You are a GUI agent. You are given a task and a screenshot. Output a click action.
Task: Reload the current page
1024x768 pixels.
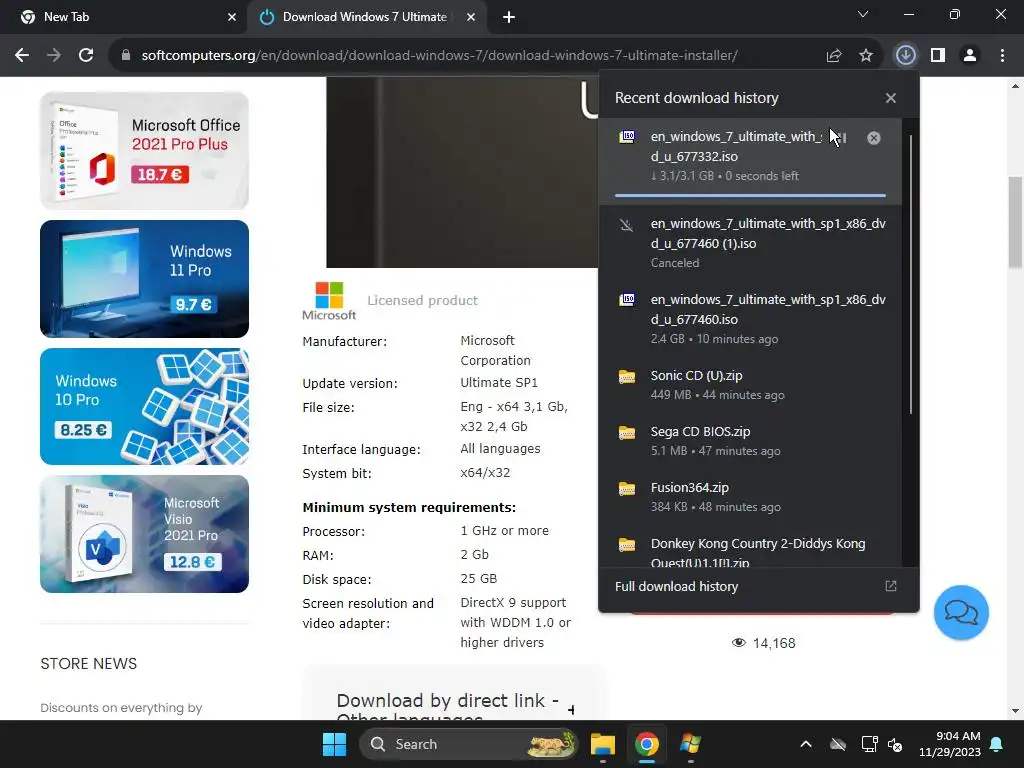click(86, 56)
